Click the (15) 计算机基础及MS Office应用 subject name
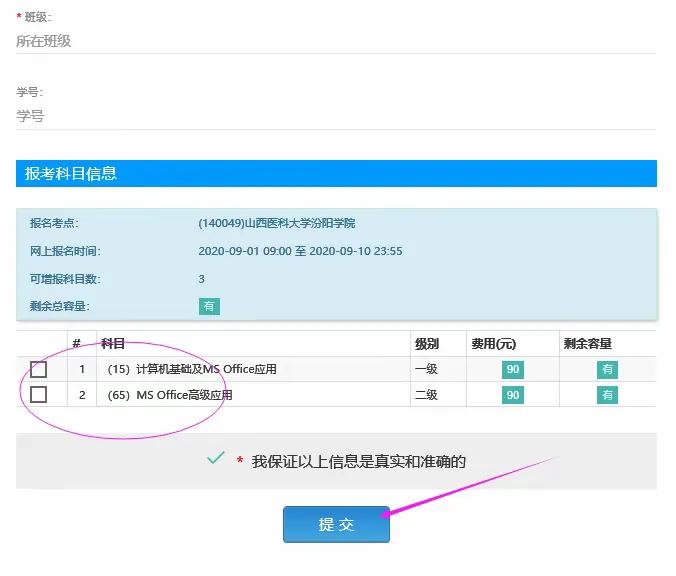 [192, 370]
